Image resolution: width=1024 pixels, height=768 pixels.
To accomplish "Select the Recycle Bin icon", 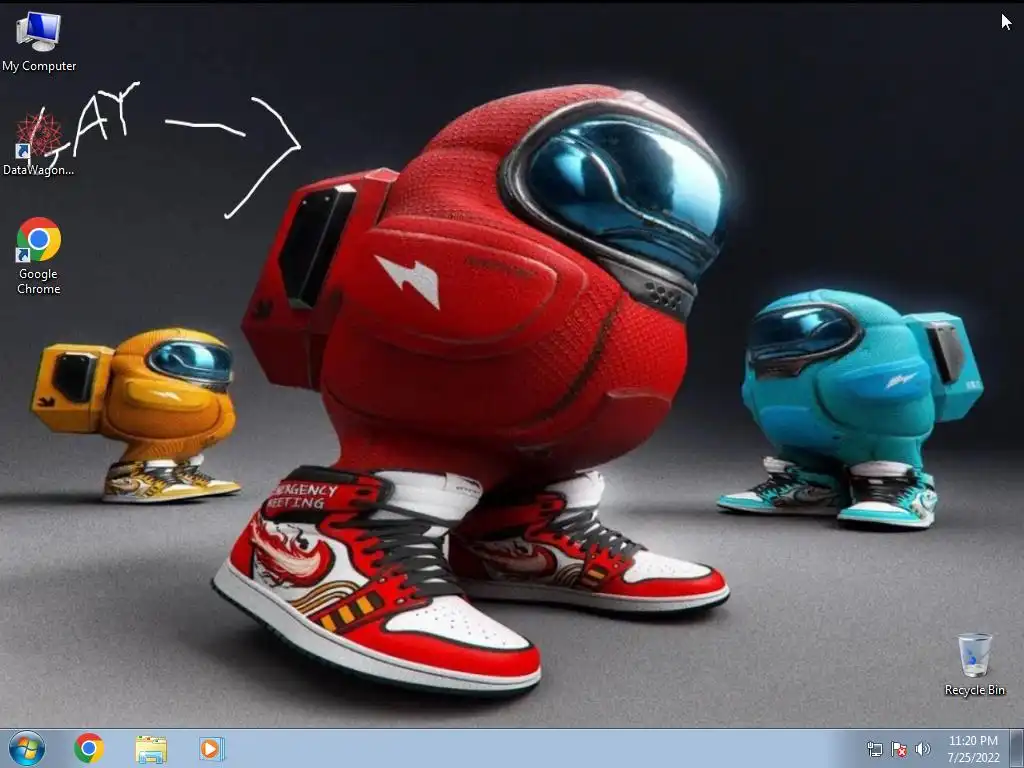I will tap(974, 664).
